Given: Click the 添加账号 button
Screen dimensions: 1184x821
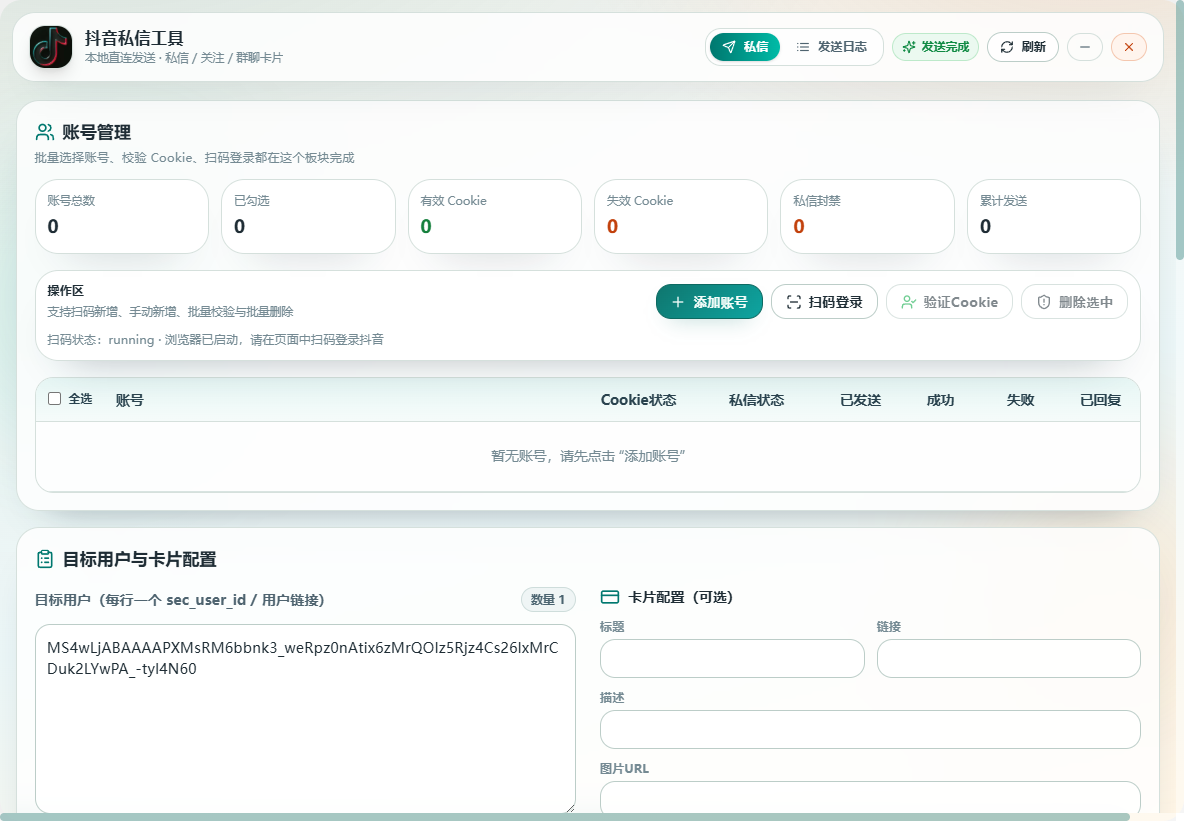Looking at the screenshot, I should click(709, 302).
